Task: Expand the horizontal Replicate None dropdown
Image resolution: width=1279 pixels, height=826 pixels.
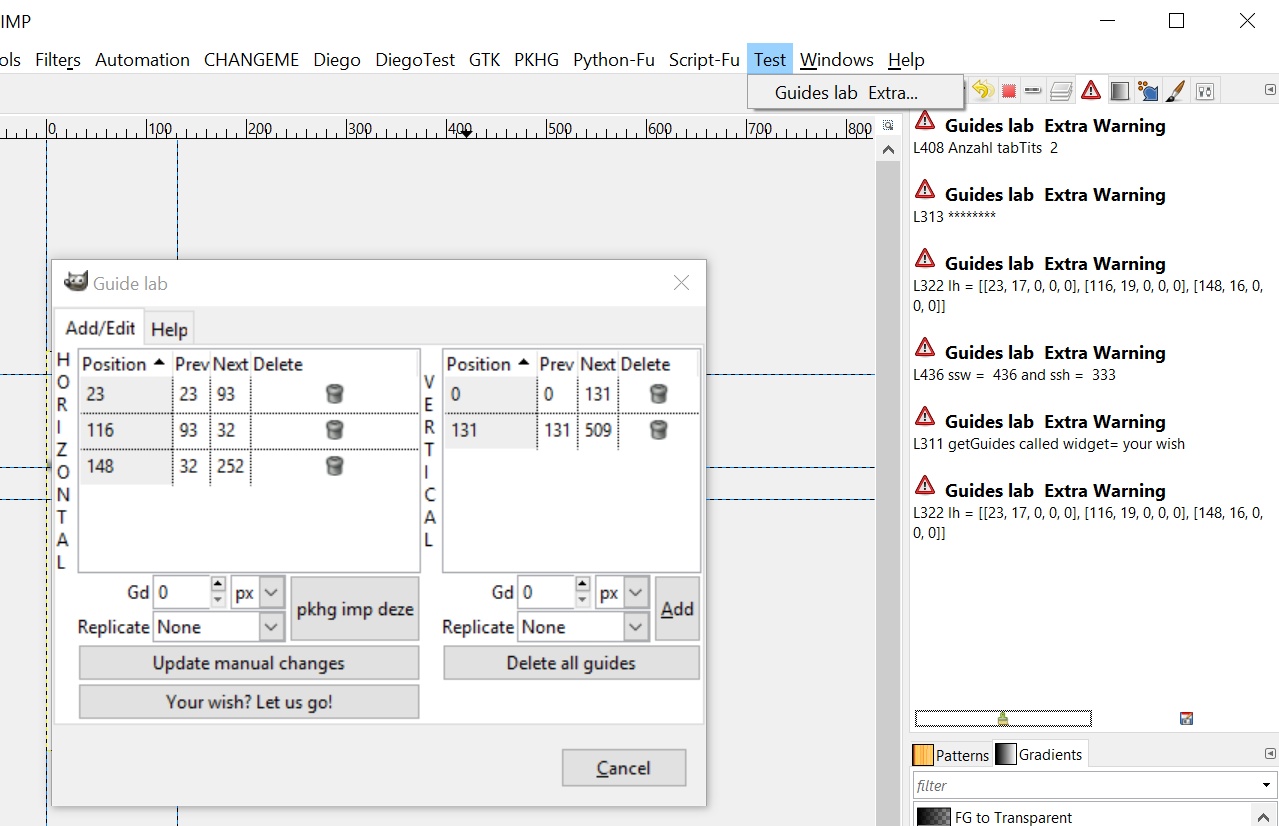Action: pos(219,627)
